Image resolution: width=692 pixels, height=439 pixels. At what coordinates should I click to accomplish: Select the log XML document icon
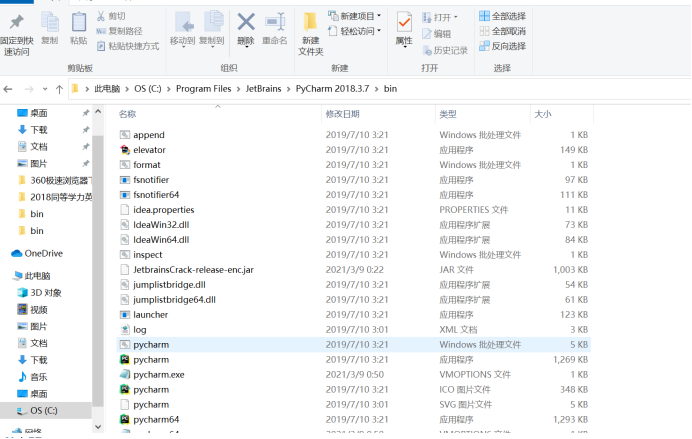click(x=125, y=330)
